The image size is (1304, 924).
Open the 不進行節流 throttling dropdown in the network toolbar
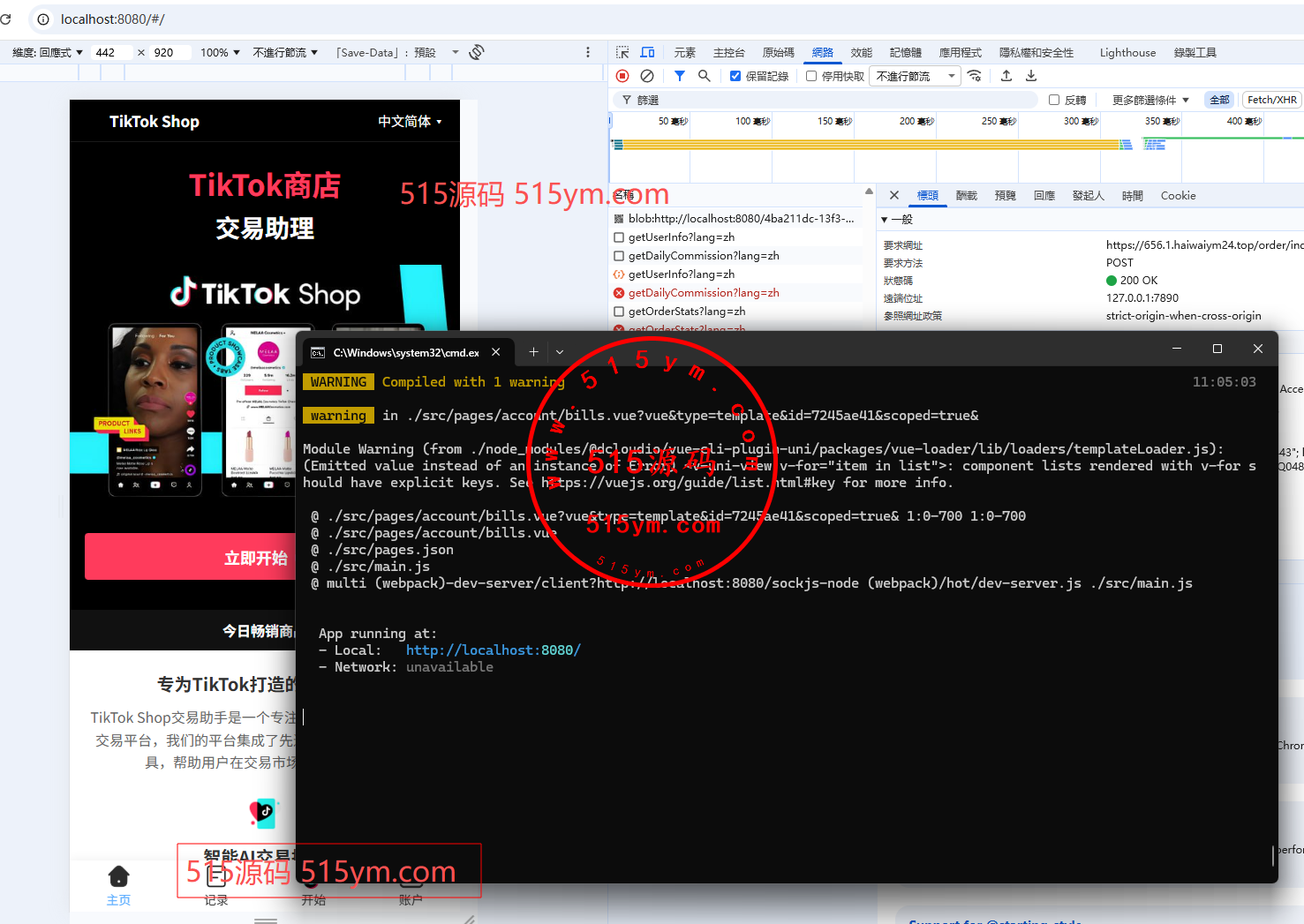915,76
